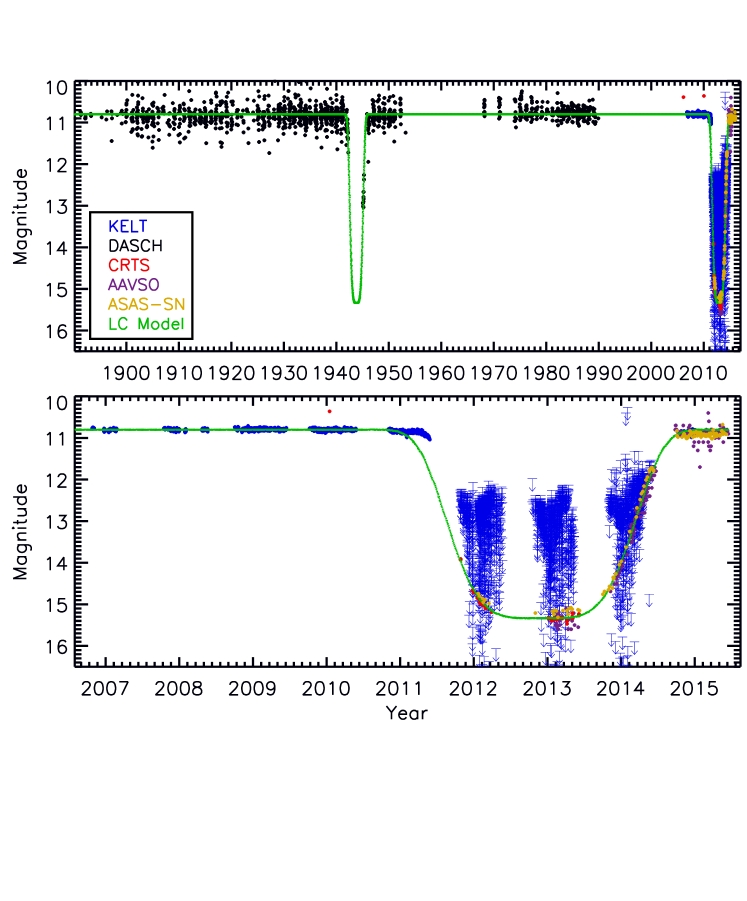Click the 1900 tick label

click(x=126, y=374)
